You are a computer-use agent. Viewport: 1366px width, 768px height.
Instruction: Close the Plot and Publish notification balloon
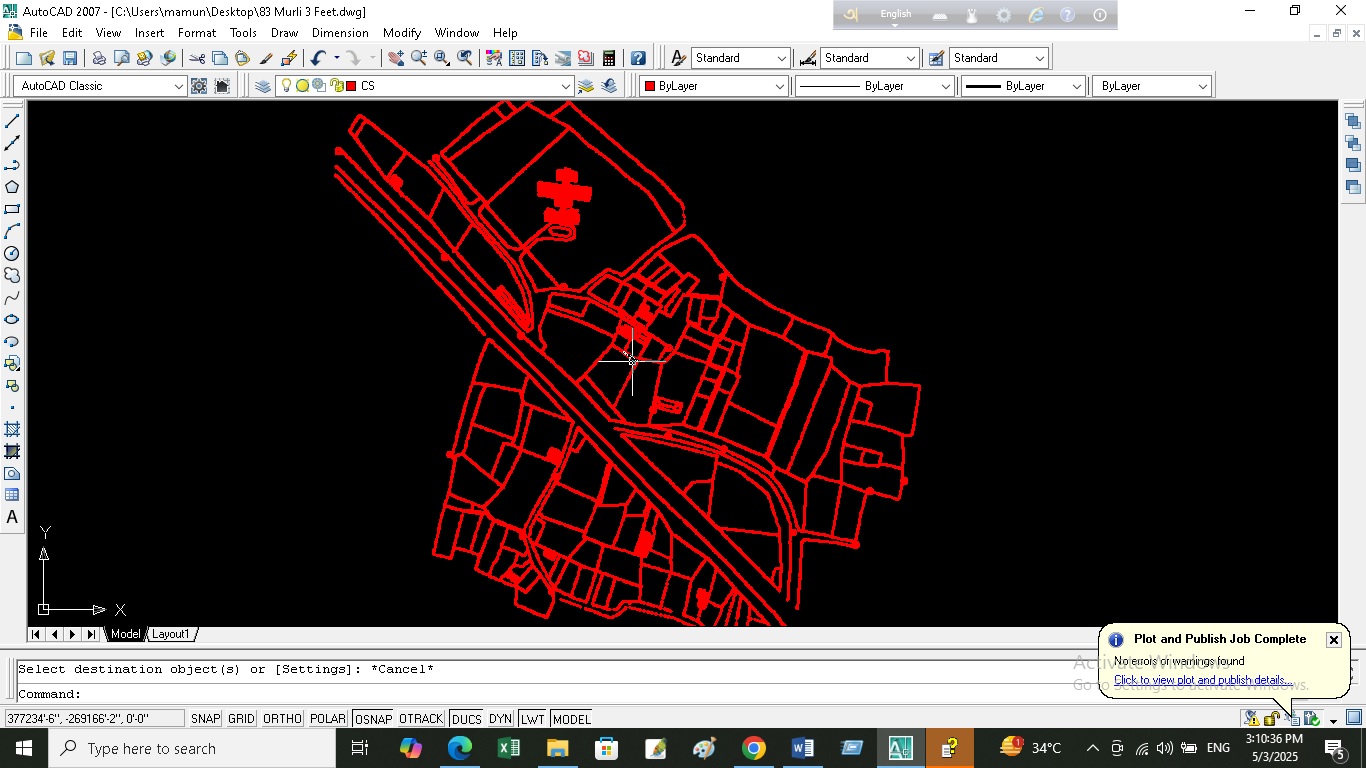1333,640
